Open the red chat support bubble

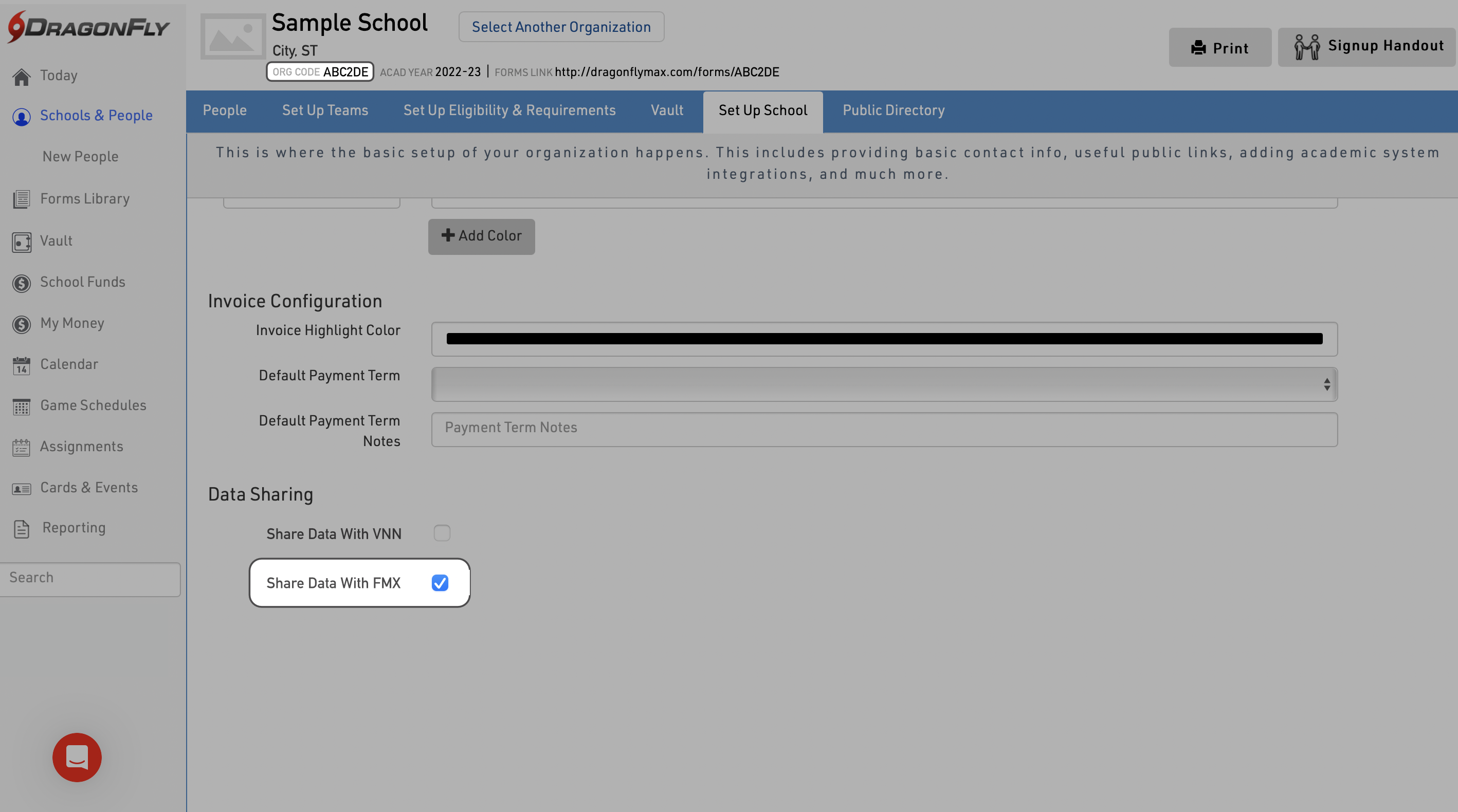click(x=77, y=757)
